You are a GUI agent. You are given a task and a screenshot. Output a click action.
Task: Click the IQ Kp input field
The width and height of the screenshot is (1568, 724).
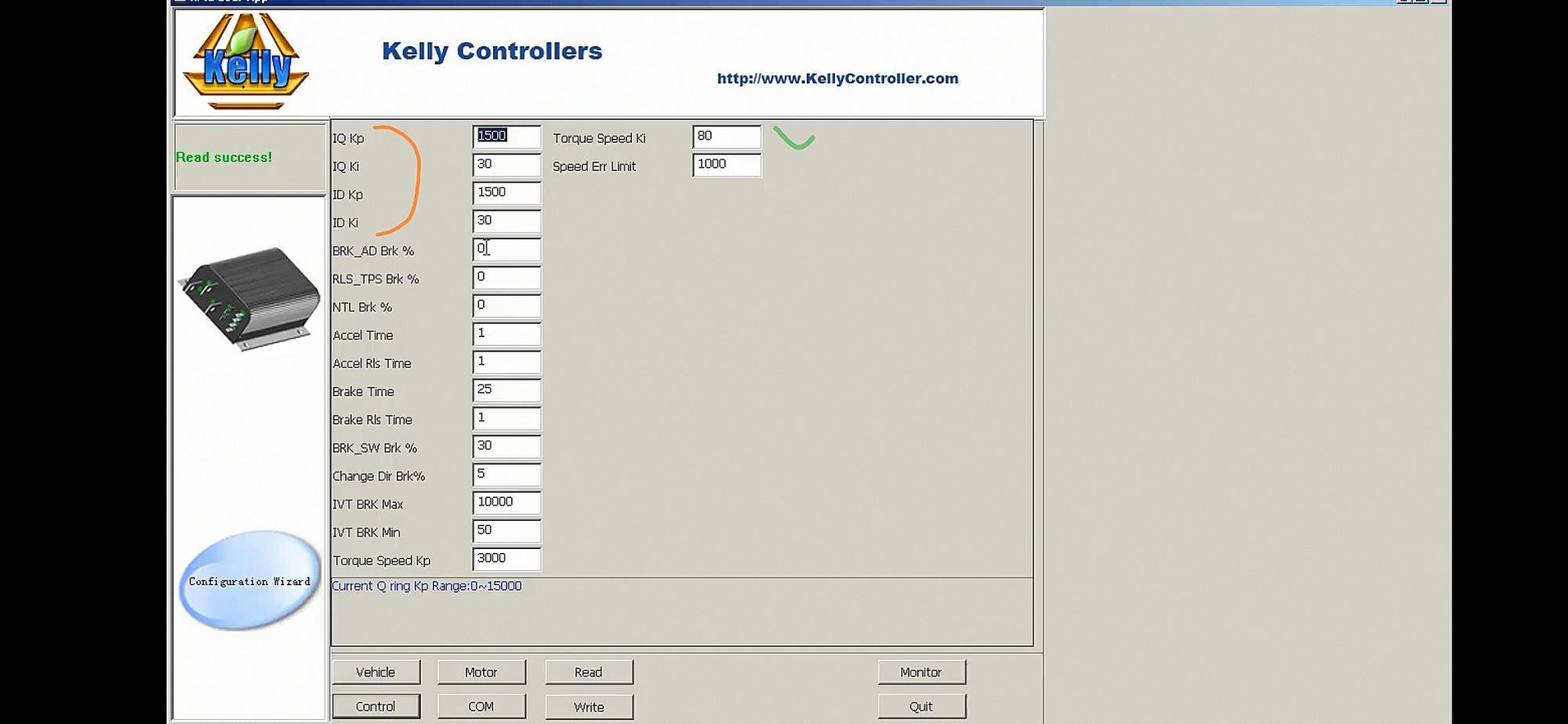point(506,136)
